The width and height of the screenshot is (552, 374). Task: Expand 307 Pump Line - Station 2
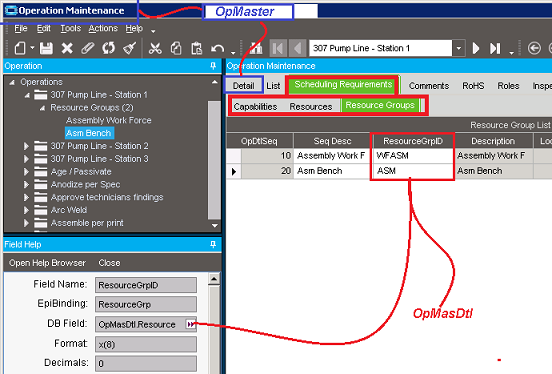pos(26,146)
